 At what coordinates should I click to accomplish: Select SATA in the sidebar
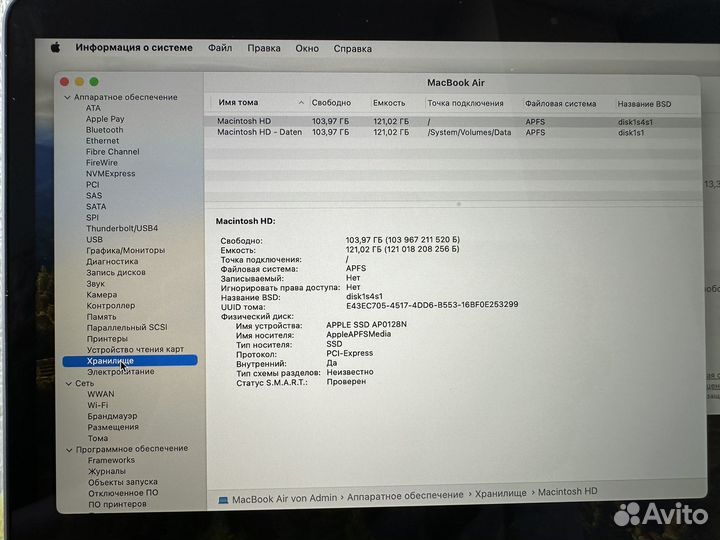click(96, 207)
